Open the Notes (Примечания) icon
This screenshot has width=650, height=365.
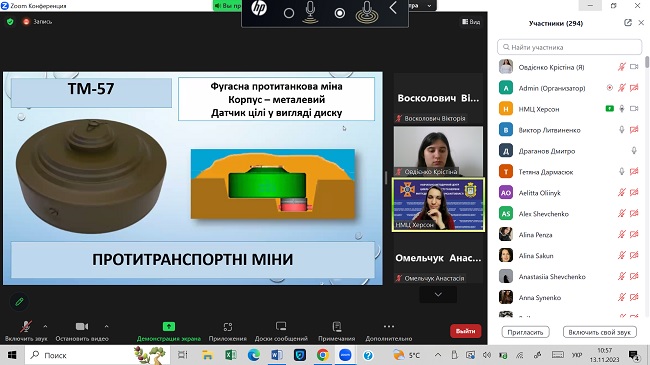(x=337, y=327)
